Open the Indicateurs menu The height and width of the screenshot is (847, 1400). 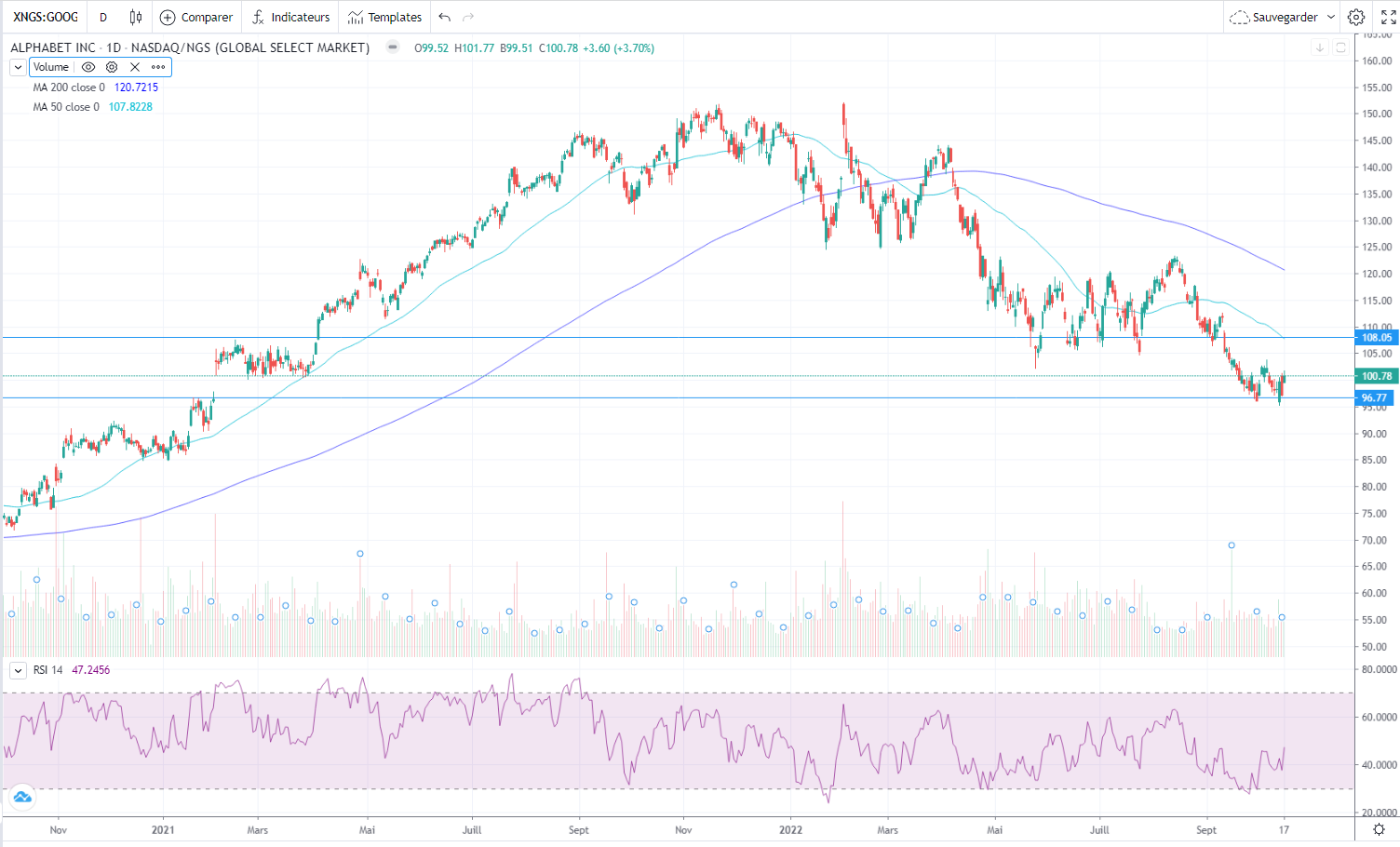point(290,17)
